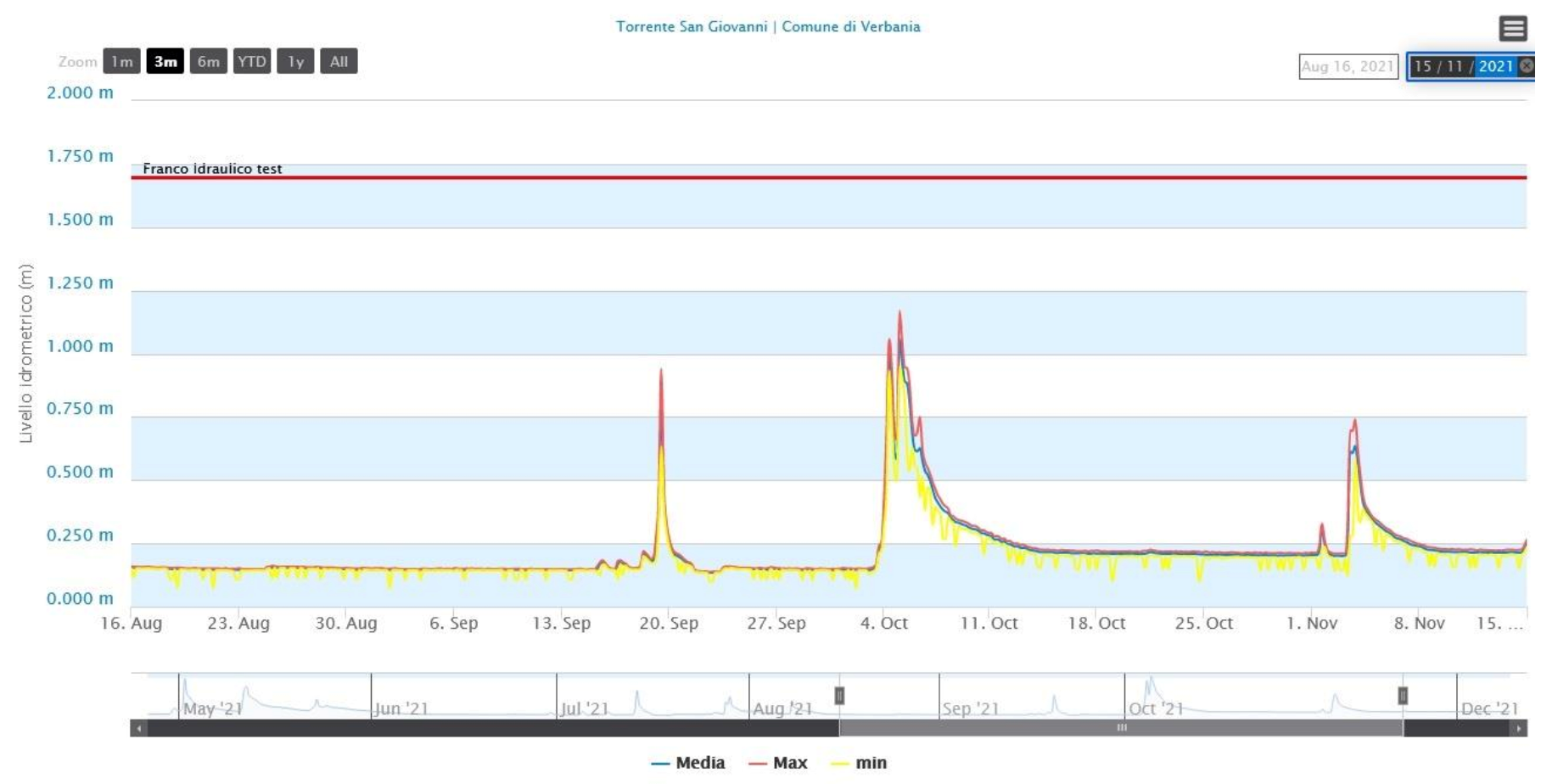Clear the end date field with the x icon
1558x784 pixels.
click(1526, 66)
